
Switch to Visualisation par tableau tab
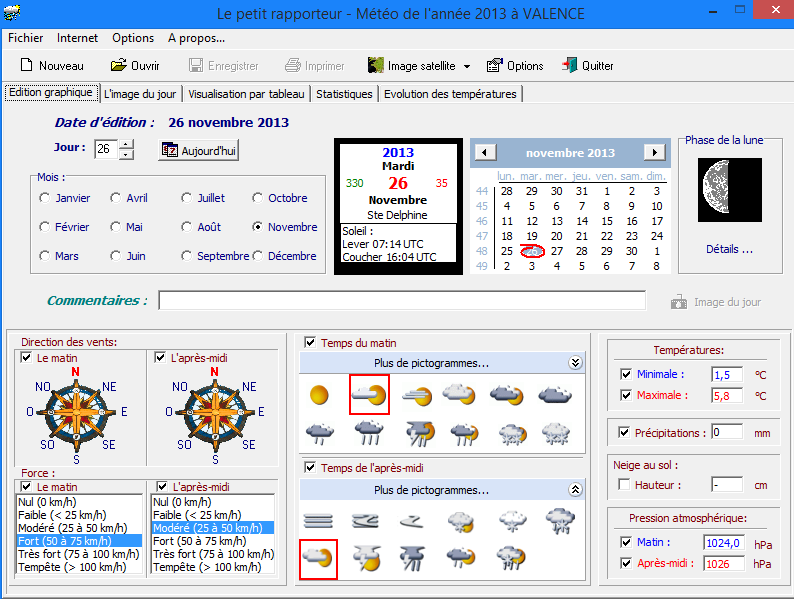coord(247,94)
